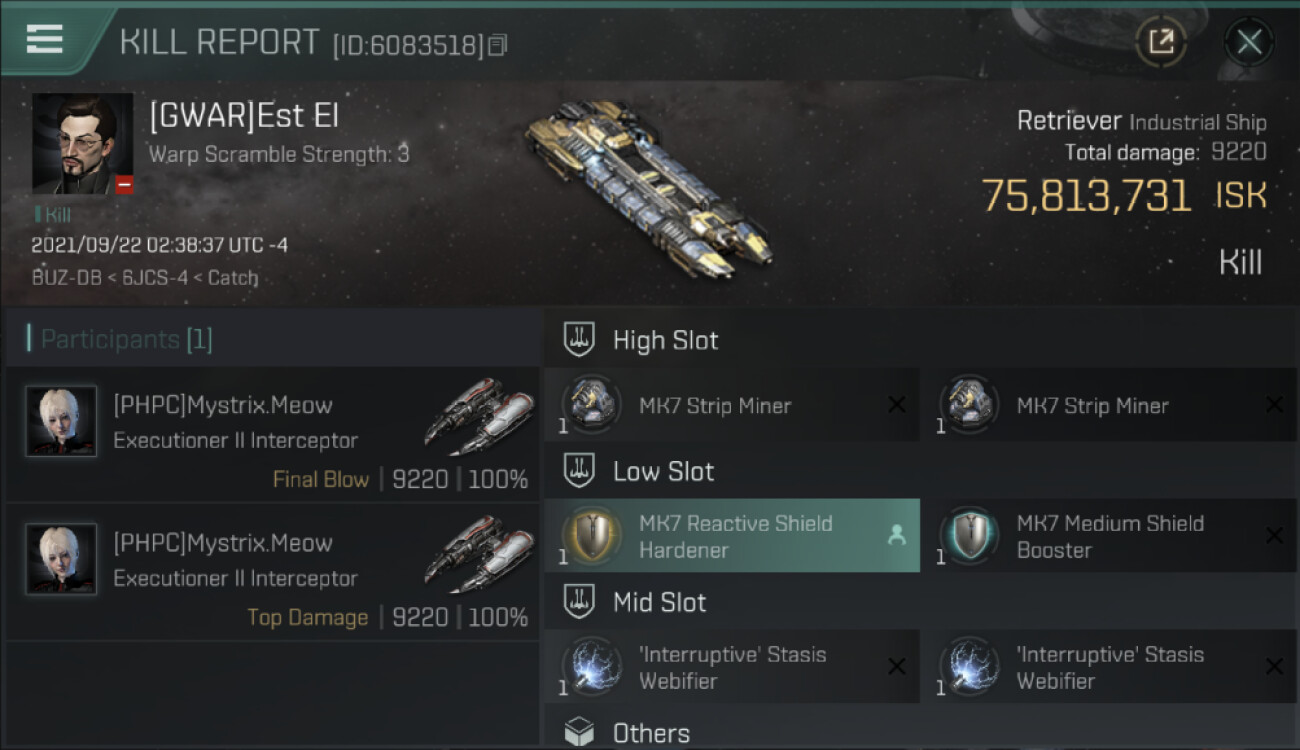Click the share export icon
This screenshot has width=1300, height=750.
coord(1161,42)
